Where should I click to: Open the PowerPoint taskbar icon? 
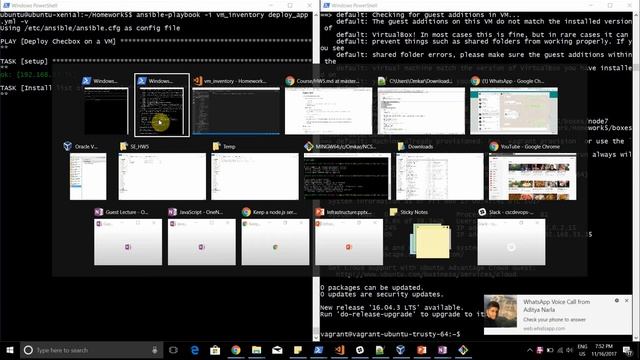click(x=422, y=350)
